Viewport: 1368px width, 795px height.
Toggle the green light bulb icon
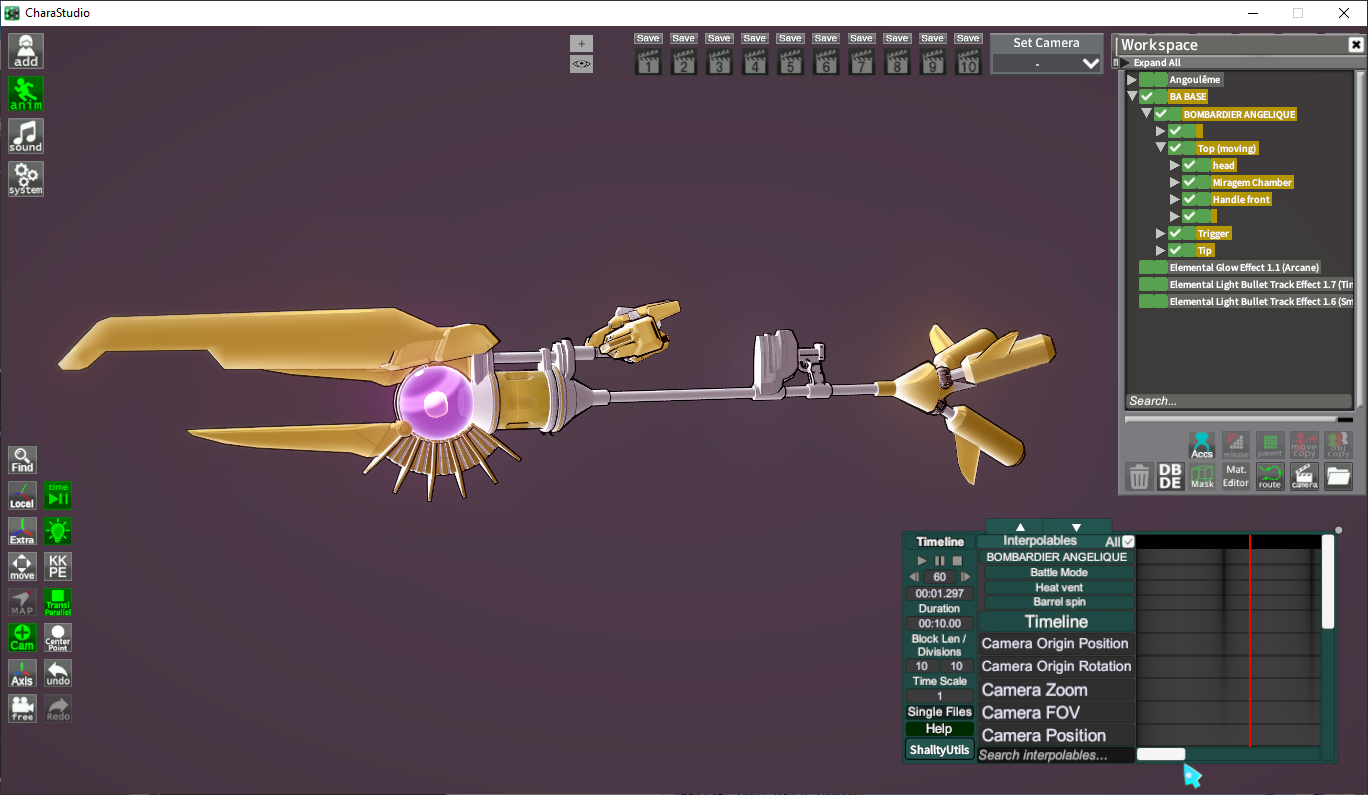point(58,531)
